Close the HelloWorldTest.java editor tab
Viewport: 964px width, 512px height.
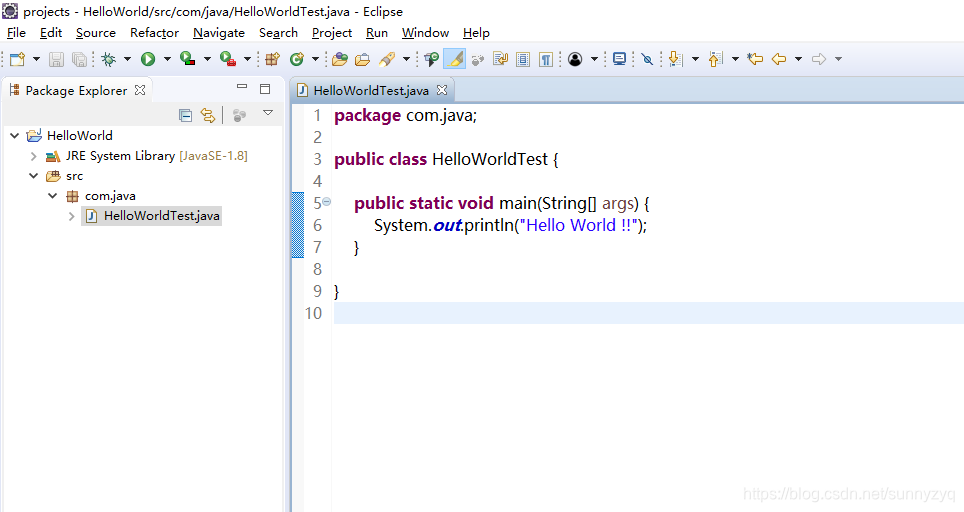point(442,90)
